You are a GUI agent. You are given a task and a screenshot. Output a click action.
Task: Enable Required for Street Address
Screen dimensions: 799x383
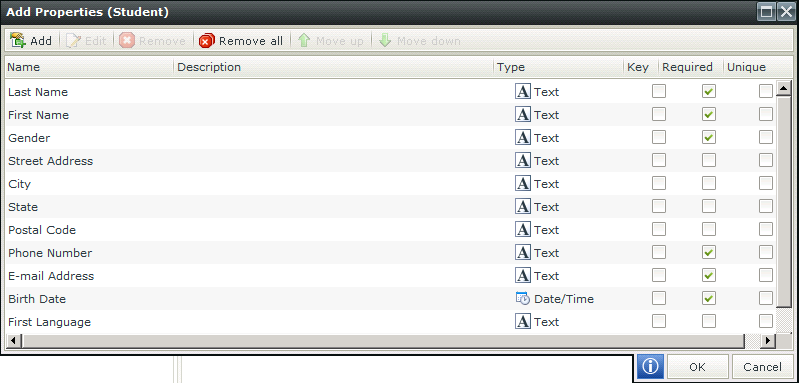click(709, 160)
